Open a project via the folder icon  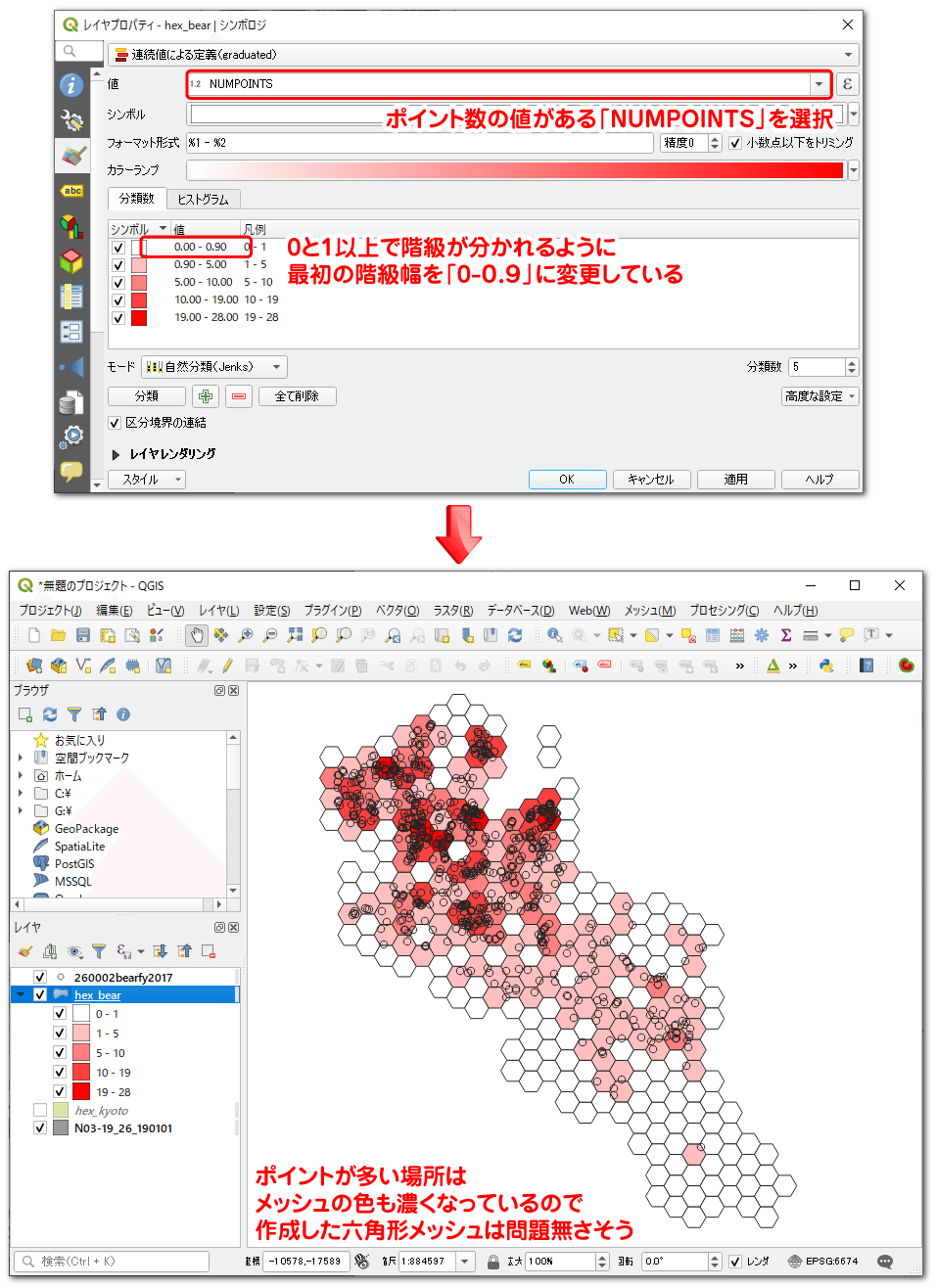point(59,635)
